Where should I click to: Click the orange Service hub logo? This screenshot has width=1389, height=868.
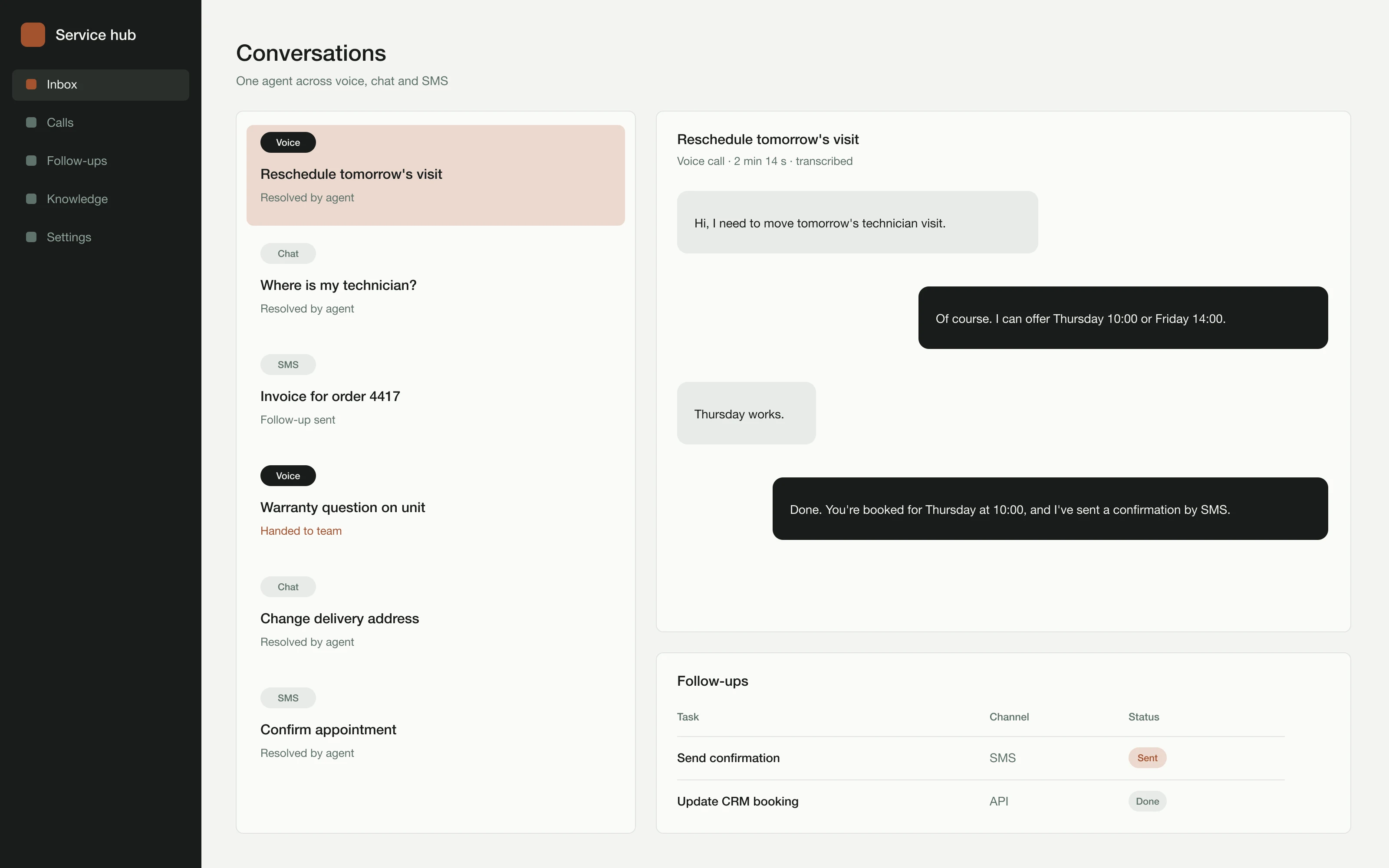(33, 34)
